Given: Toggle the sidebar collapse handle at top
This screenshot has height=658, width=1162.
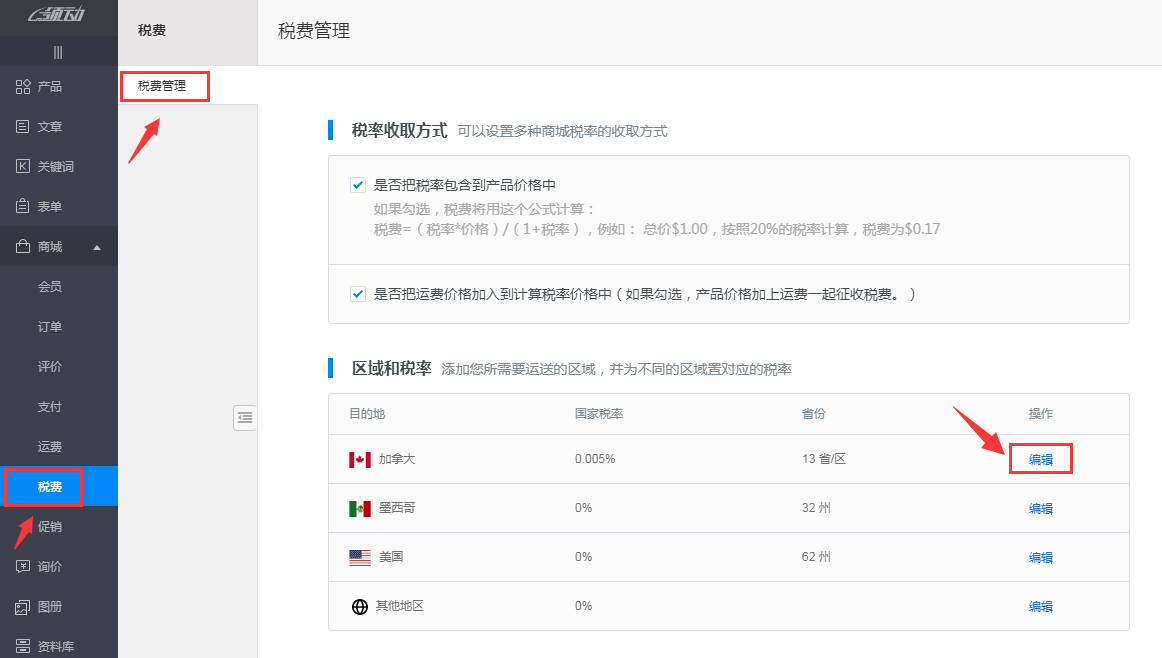Looking at the screenshot, I should click(58, 52).
